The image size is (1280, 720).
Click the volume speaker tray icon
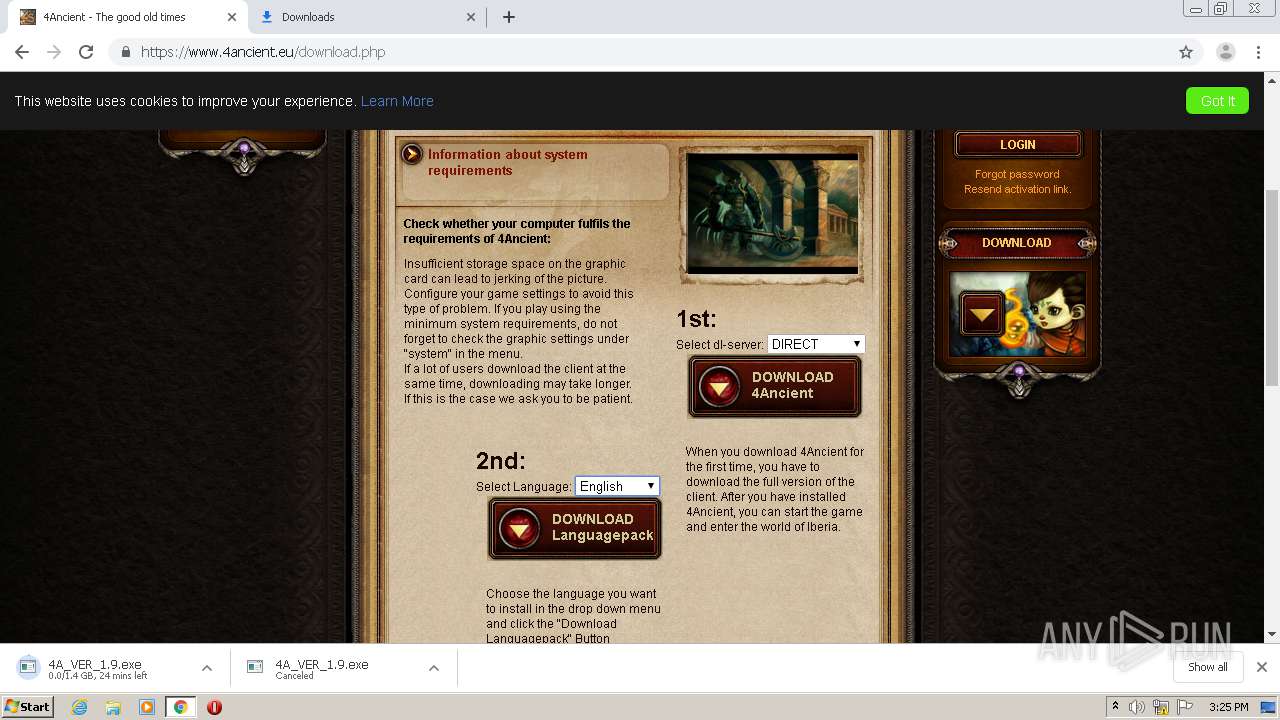pos(1137,707)
